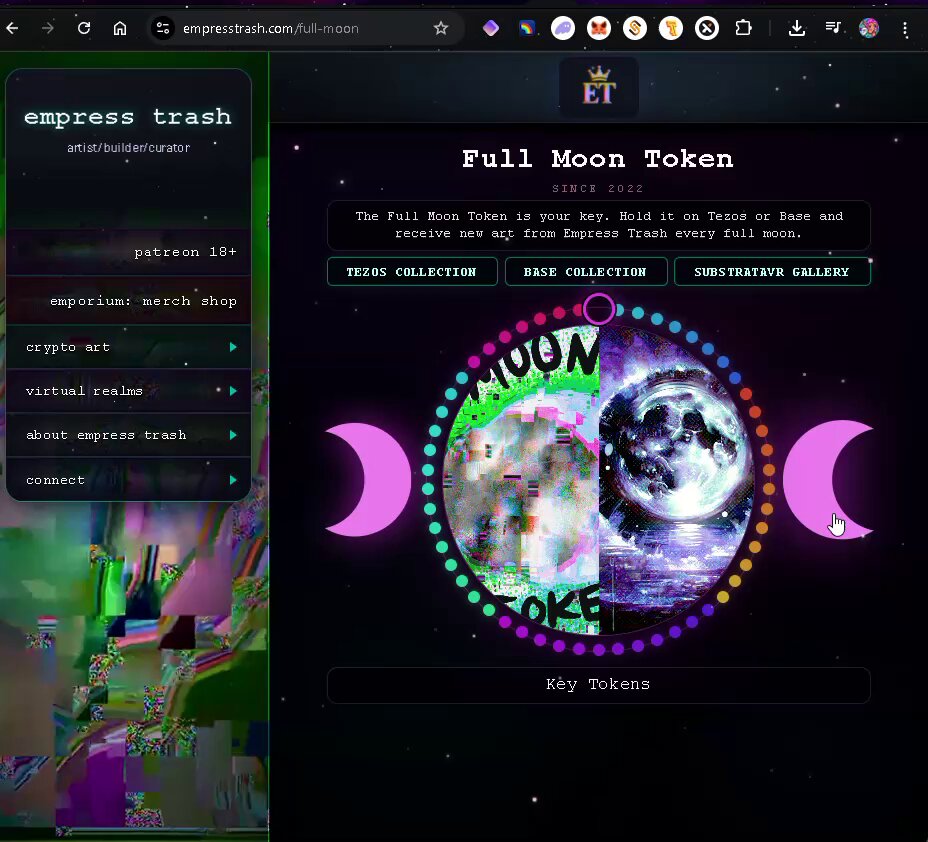Screen dimensions: 928x842
Task: Click the empress trash site title
Action: pyautogui.click(x=128, y=117)
